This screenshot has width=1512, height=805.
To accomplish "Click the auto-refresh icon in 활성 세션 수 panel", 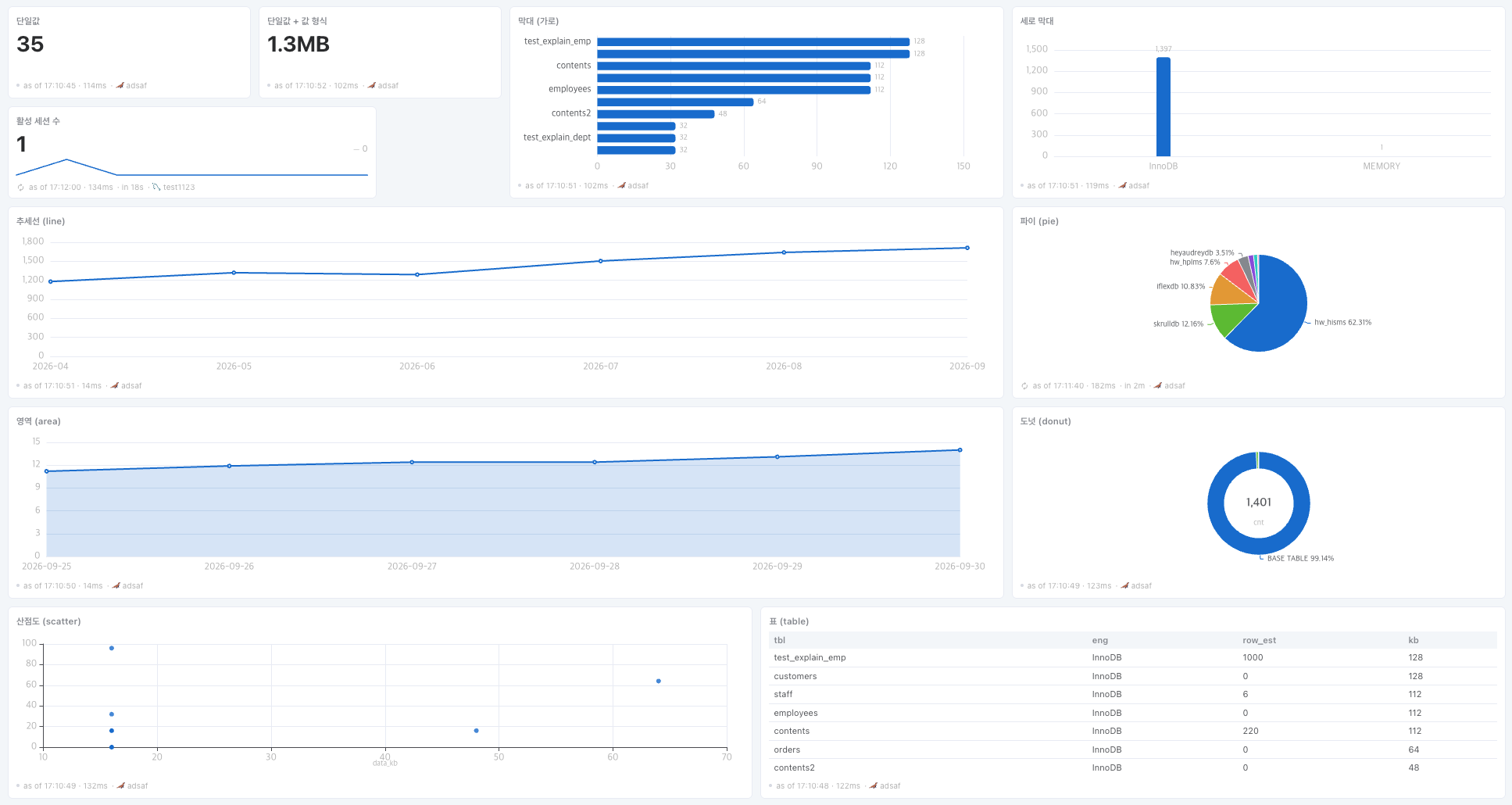I will click(20, 188).
